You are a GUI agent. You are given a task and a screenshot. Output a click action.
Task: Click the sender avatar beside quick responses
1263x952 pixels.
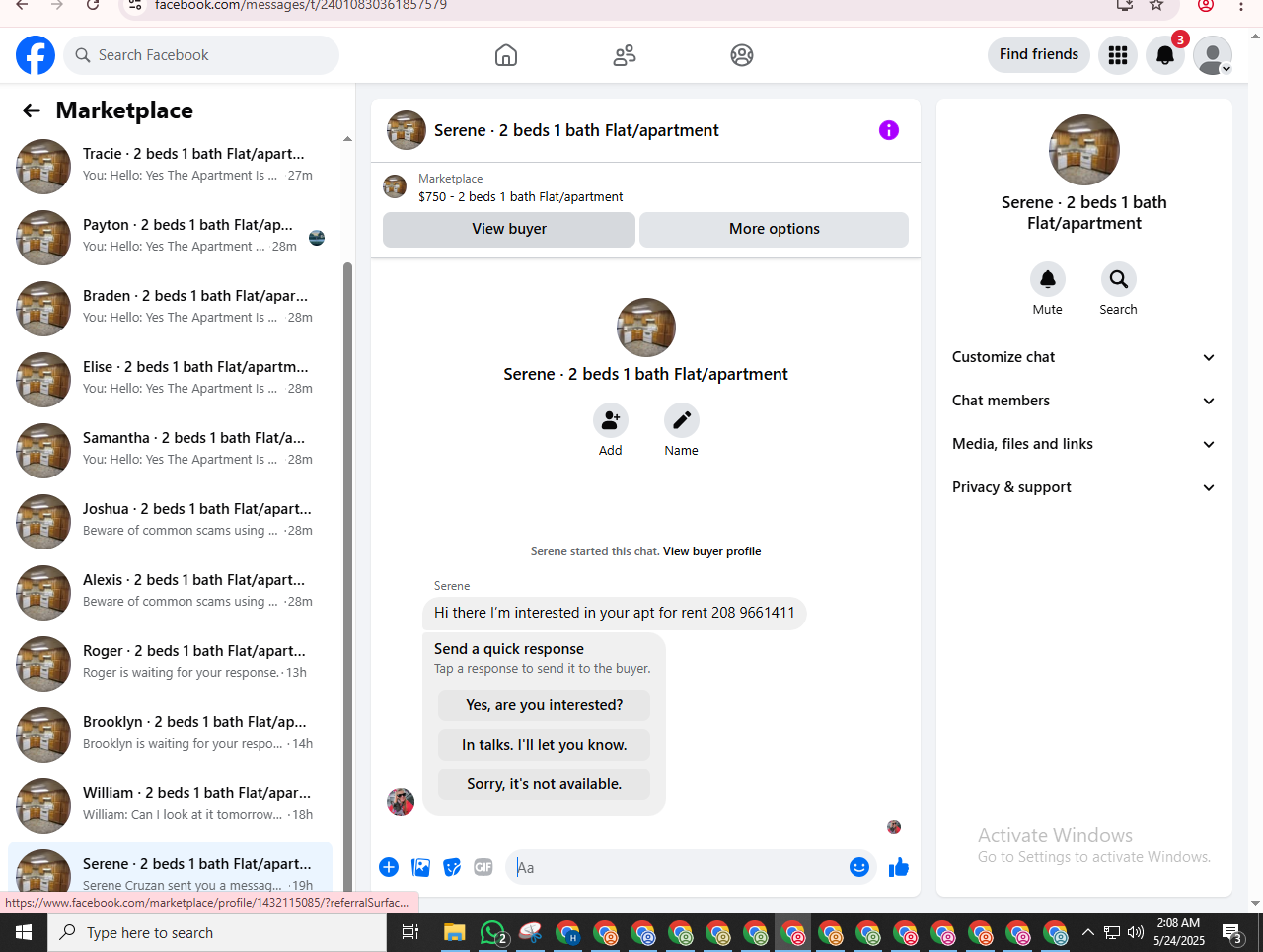401,802
